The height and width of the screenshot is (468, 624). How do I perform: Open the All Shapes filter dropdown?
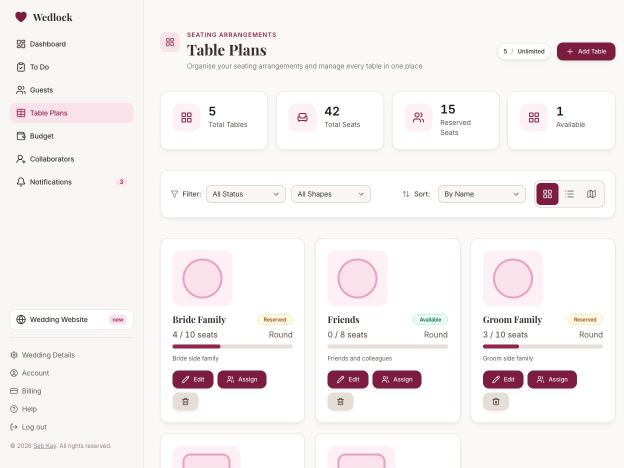(331, 194)
